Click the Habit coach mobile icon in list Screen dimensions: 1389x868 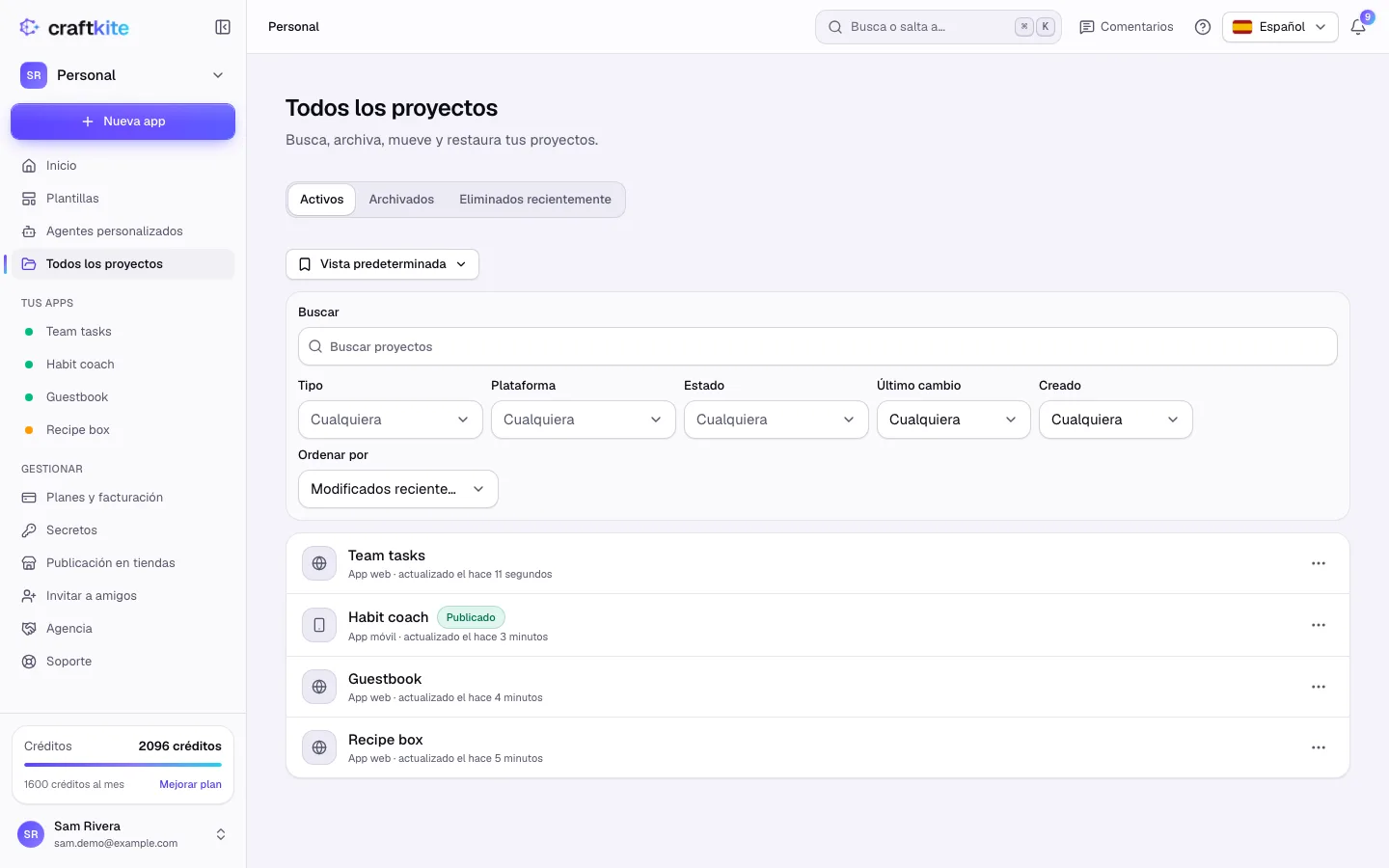pyautogui.click(x=319, y=625)
